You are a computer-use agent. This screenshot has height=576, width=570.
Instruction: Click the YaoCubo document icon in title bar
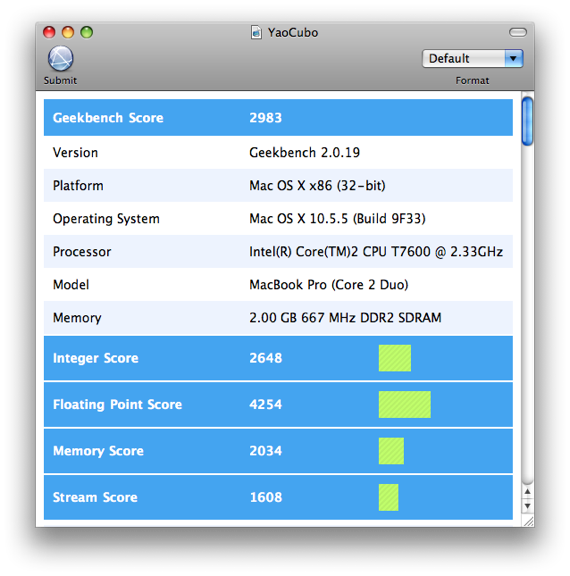pyautogui.click(x=256, y=32)
